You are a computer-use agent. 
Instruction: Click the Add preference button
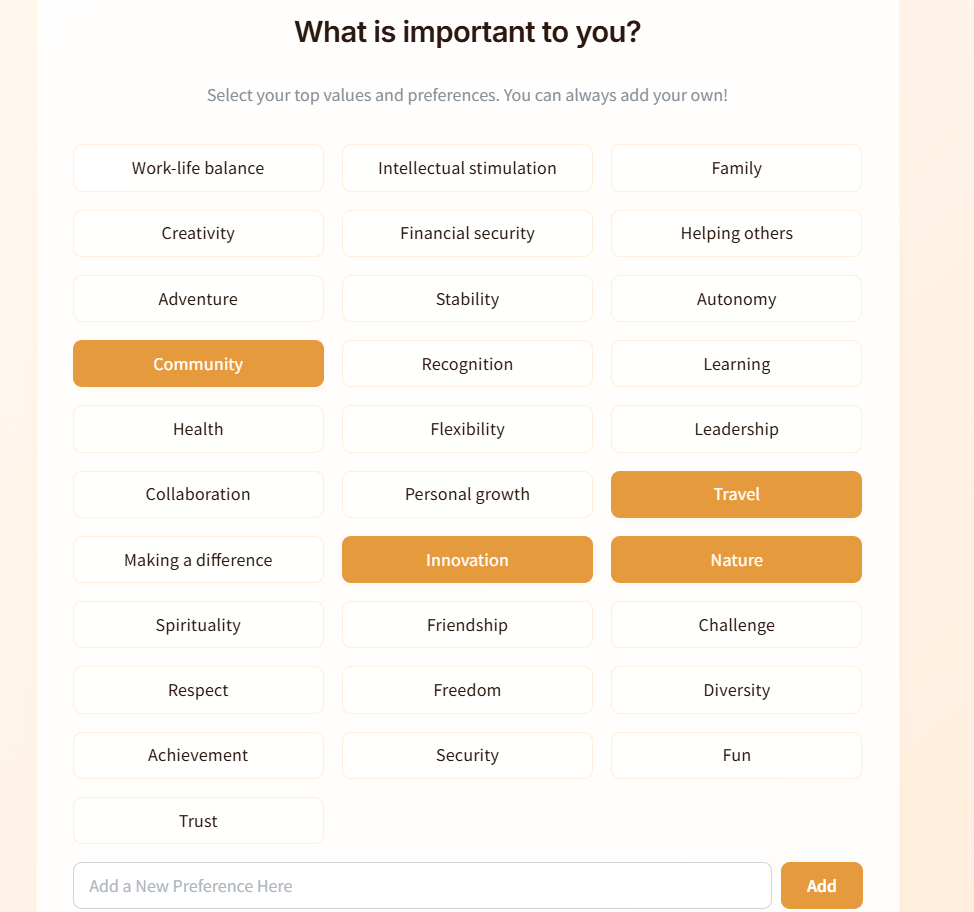click(821, 886)
